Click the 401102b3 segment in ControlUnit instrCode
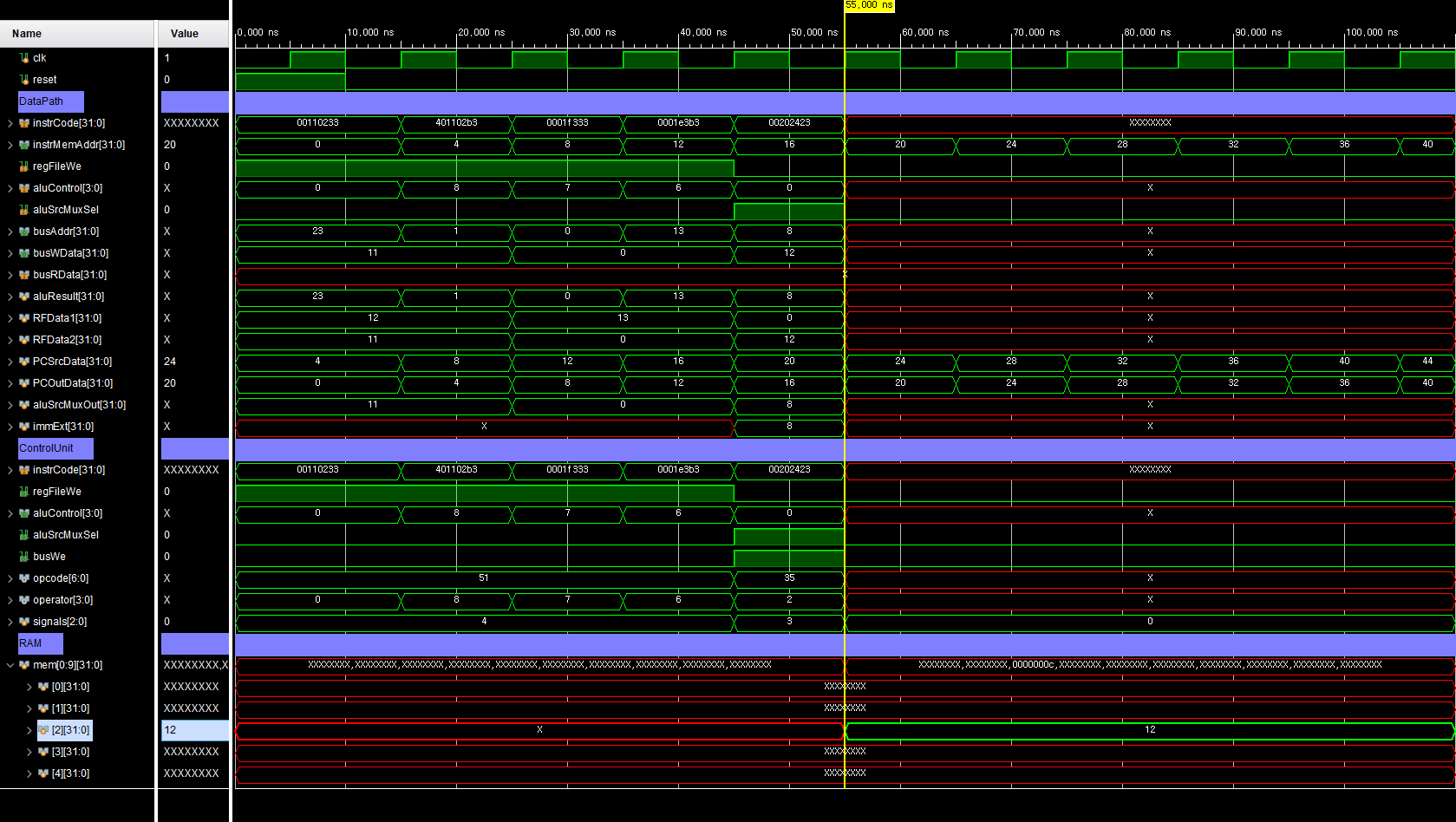The image size is (1456, 822). [456, 470]
